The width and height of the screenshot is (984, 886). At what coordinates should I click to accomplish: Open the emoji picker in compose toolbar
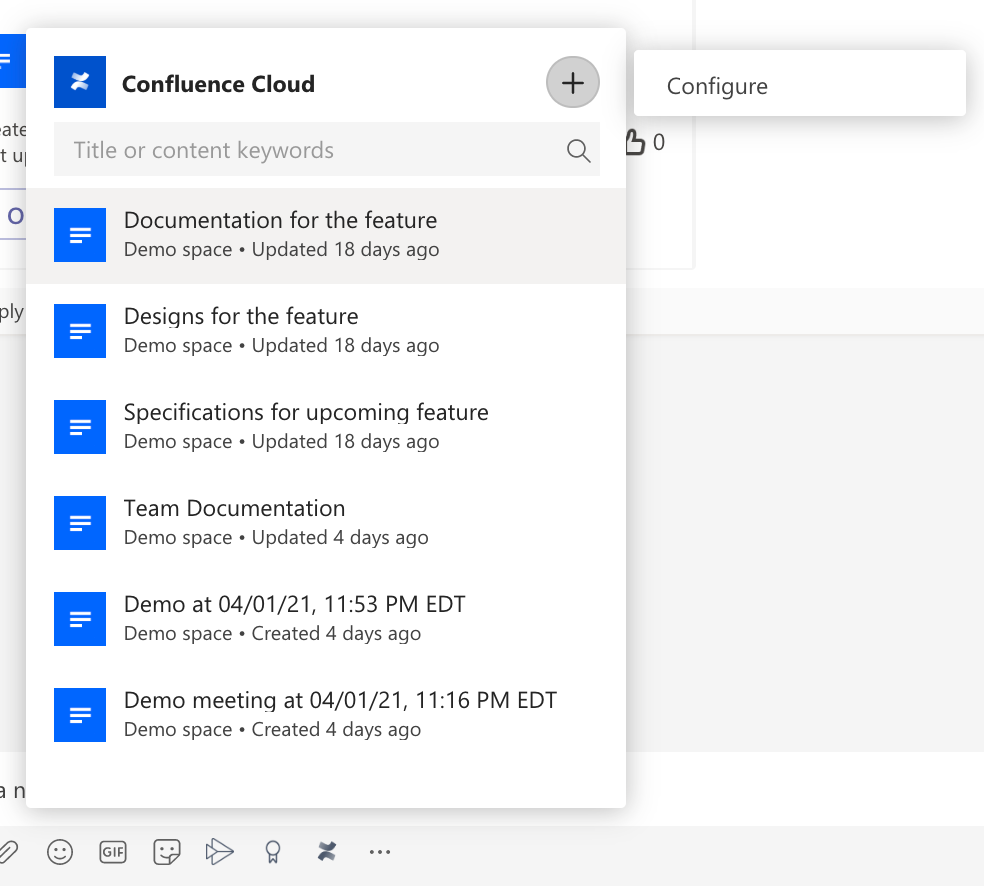(60, 852)
